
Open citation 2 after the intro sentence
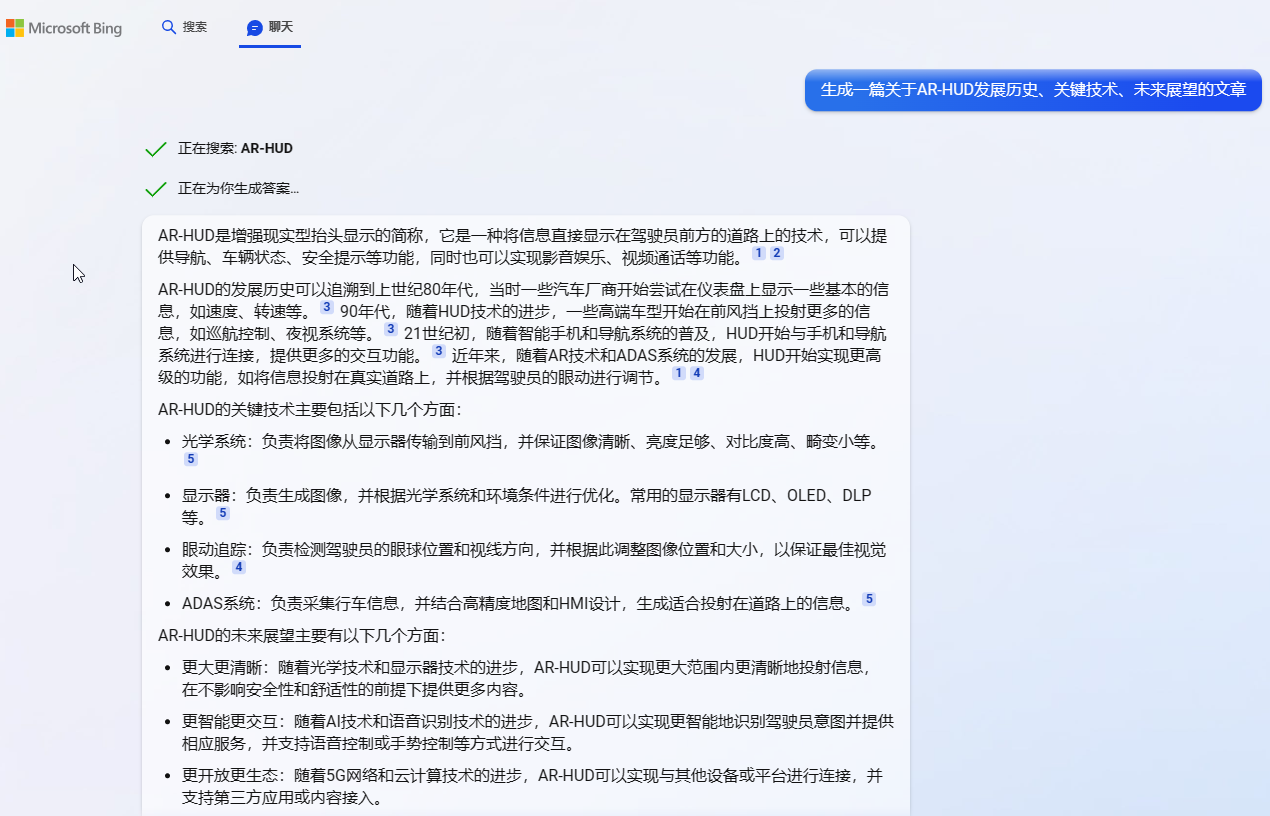[x=776, y=254]
